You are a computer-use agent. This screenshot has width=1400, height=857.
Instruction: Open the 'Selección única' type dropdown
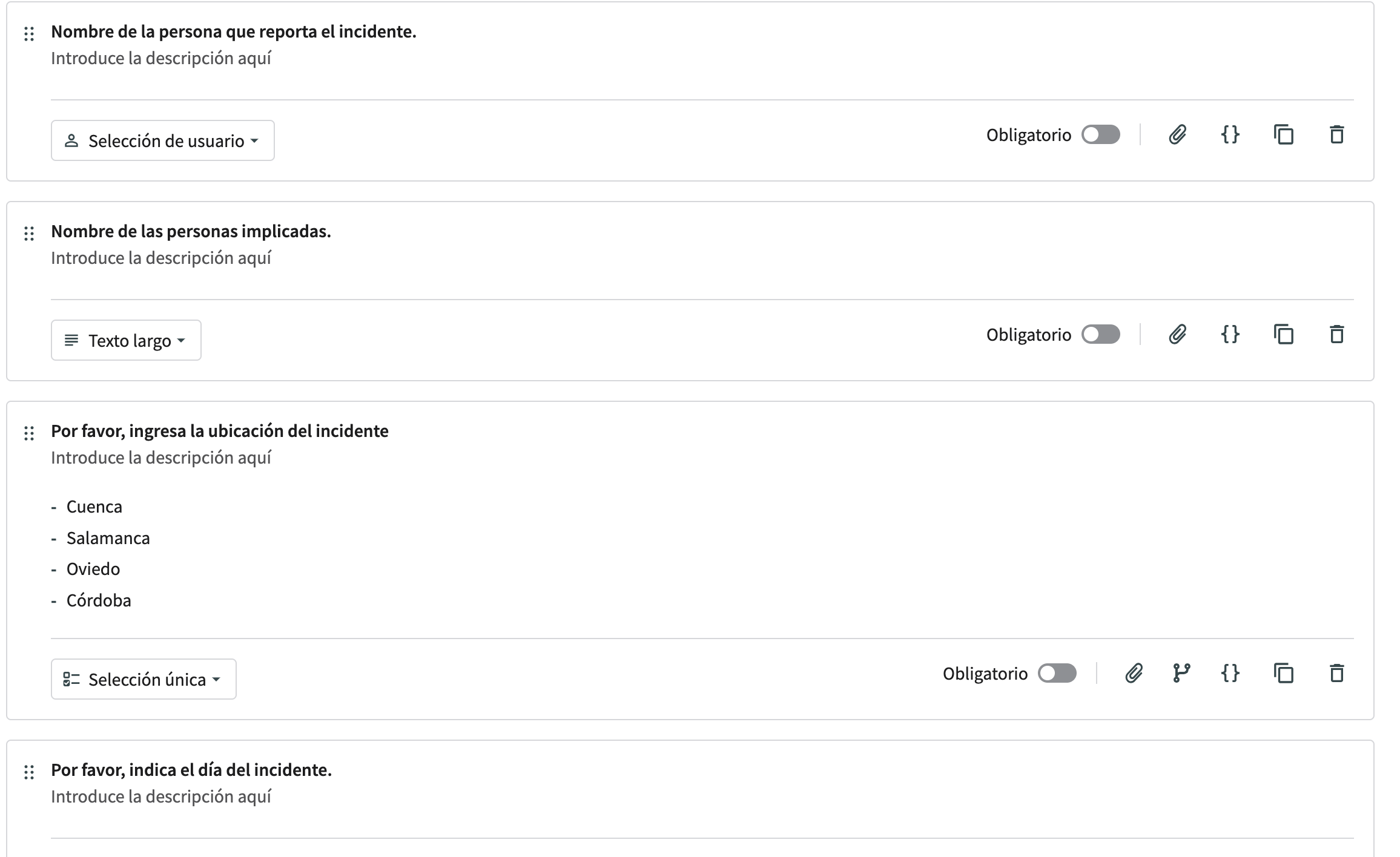143,679
